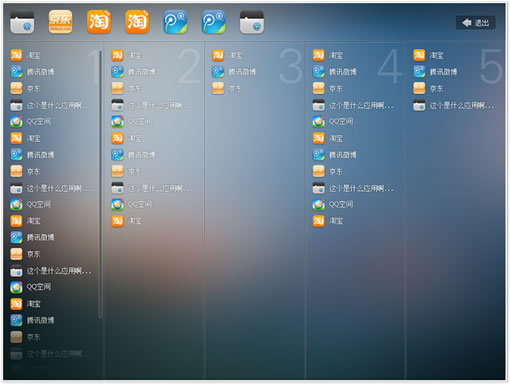Select the 淘宝 icon in column 5
Viewport: 510px width, 384px height.
point(419,55)
